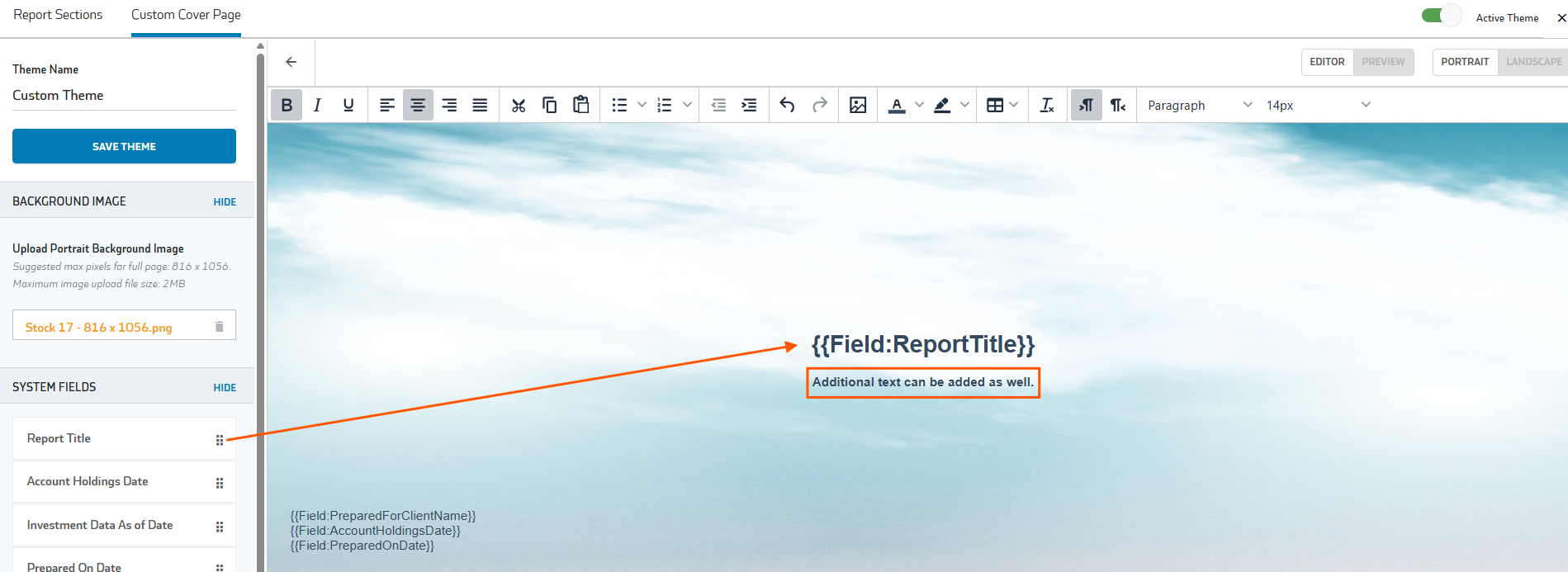Apply text color
Screen dimensions: 1568x572
(x=897, y=105)
